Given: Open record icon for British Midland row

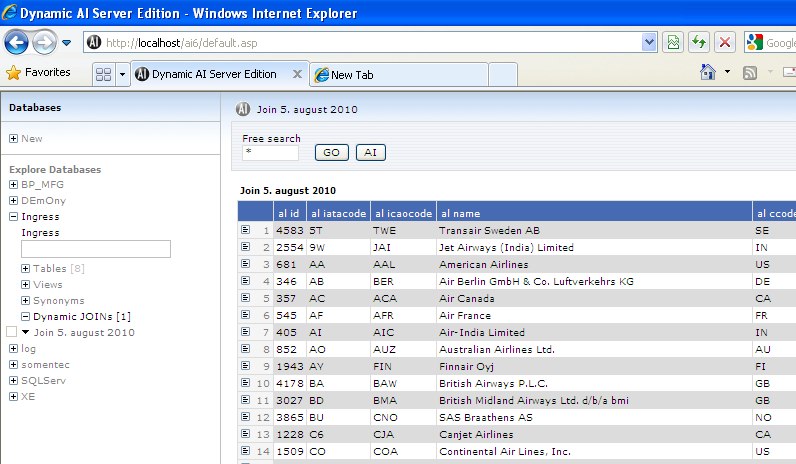Looking at the screenshot, I should (246, 400).
